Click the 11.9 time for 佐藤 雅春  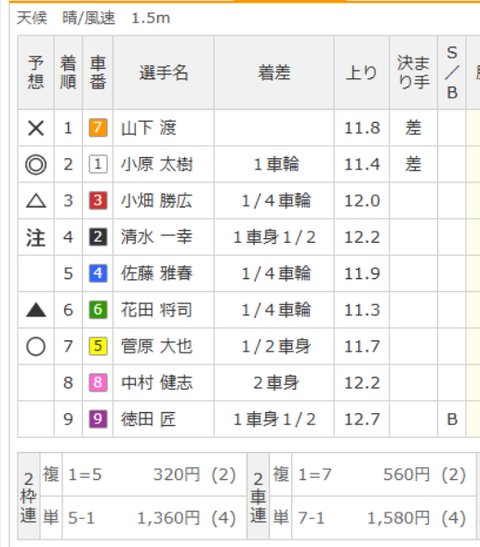(x=362, y=274)
